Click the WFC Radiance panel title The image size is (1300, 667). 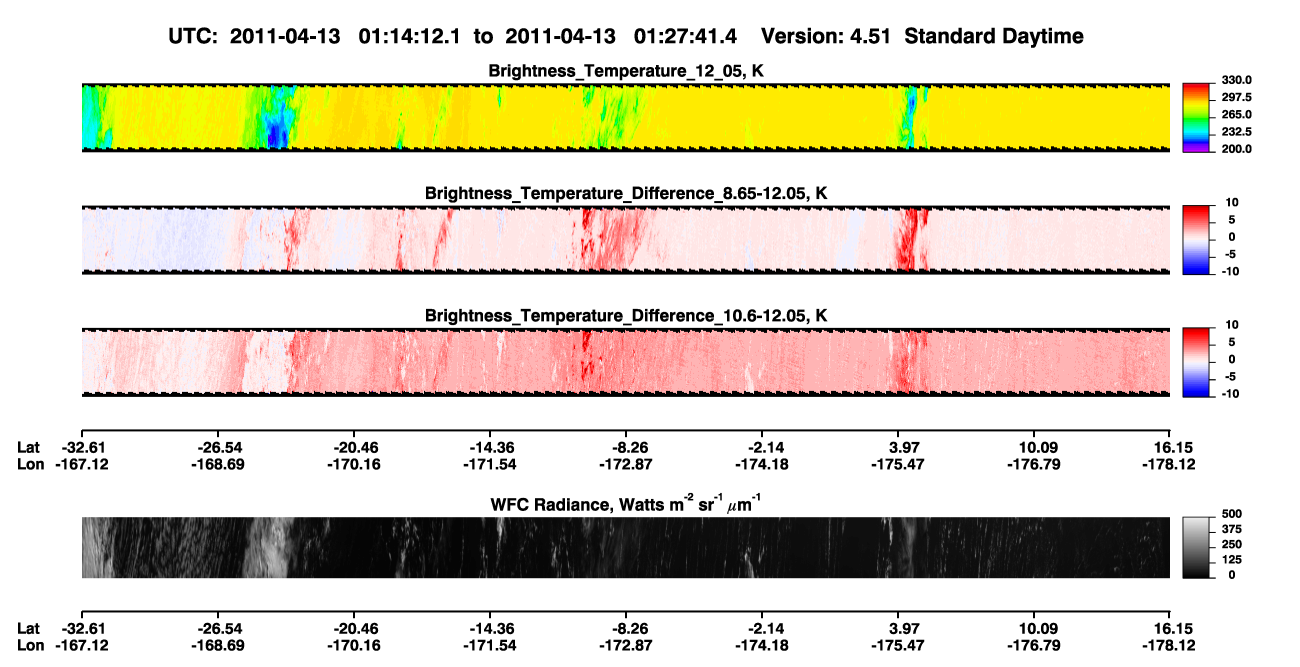[626, 505]
